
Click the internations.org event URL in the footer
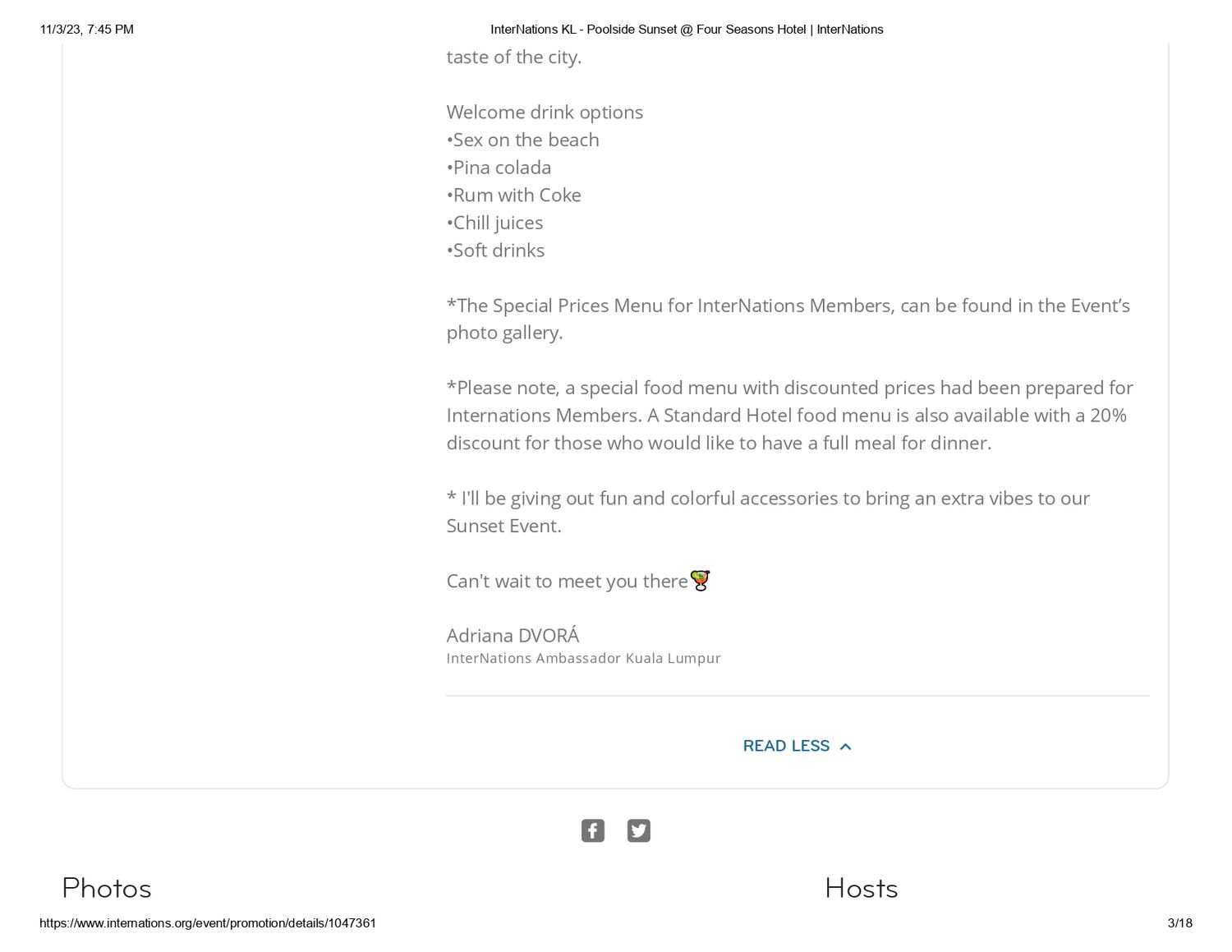208,923
